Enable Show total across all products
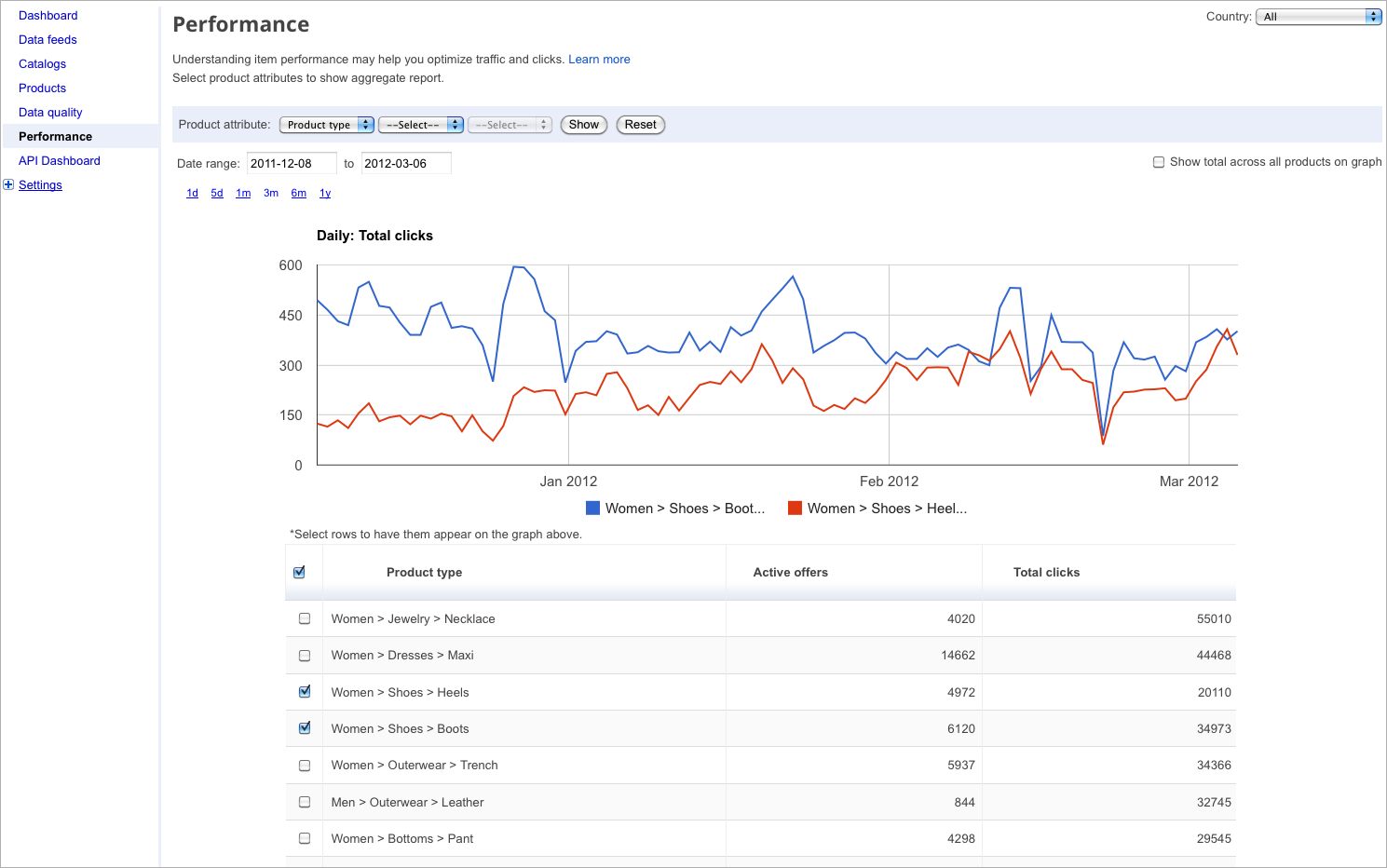The height and width of the screenshot is (868, 1387). click(x=1159, y=162)
